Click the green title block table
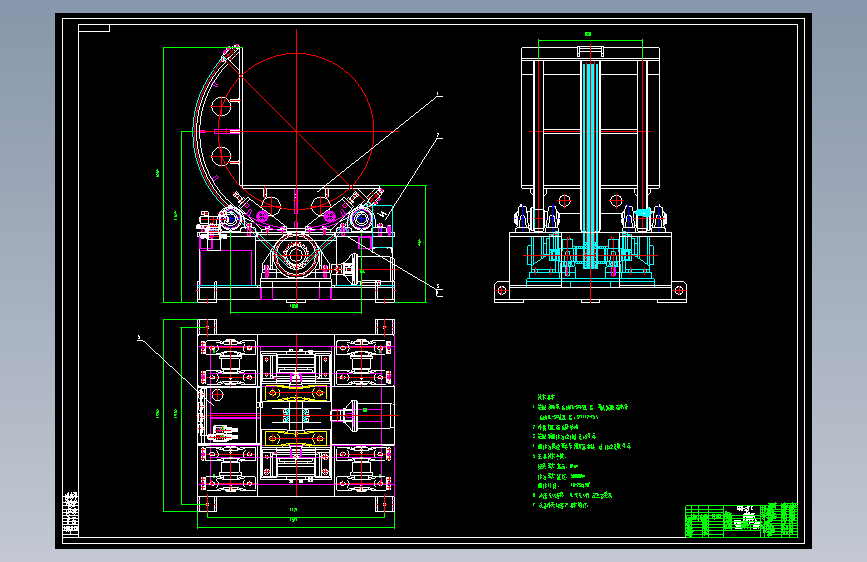The height and width of the screenshot is (562, 867). point(741,520)
